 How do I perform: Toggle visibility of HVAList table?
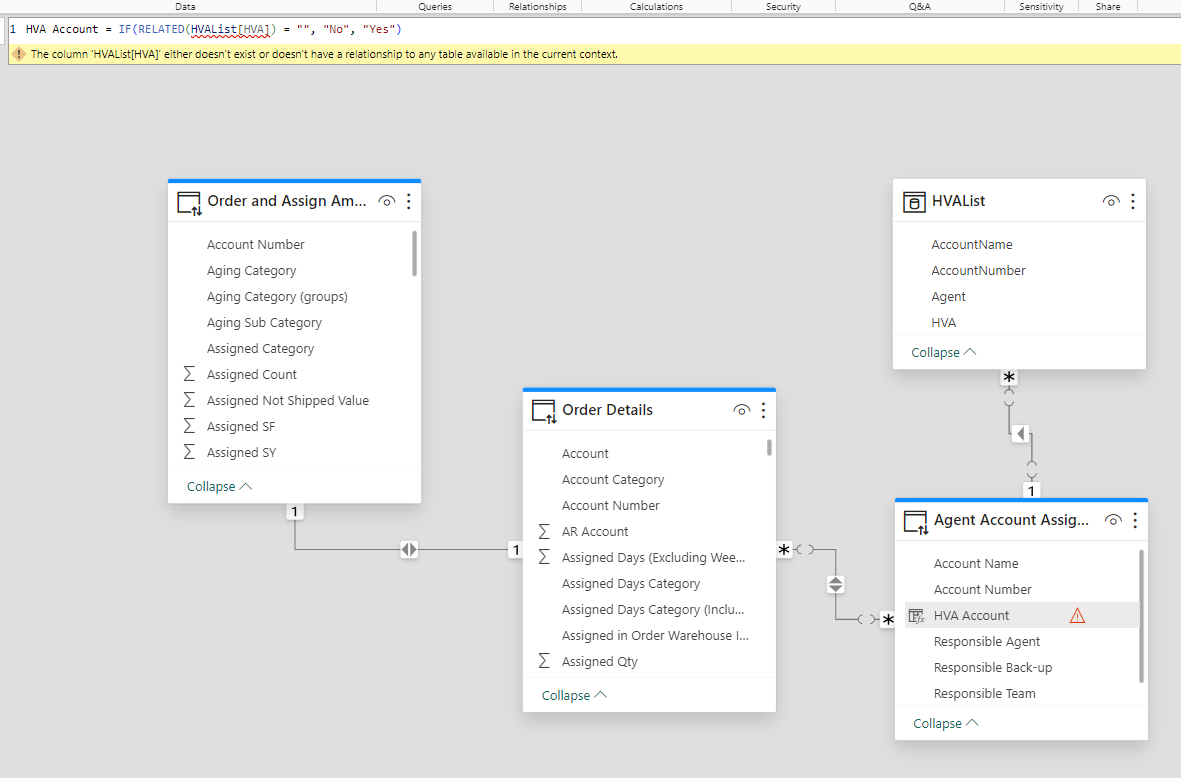click(x=1111, y=201)
